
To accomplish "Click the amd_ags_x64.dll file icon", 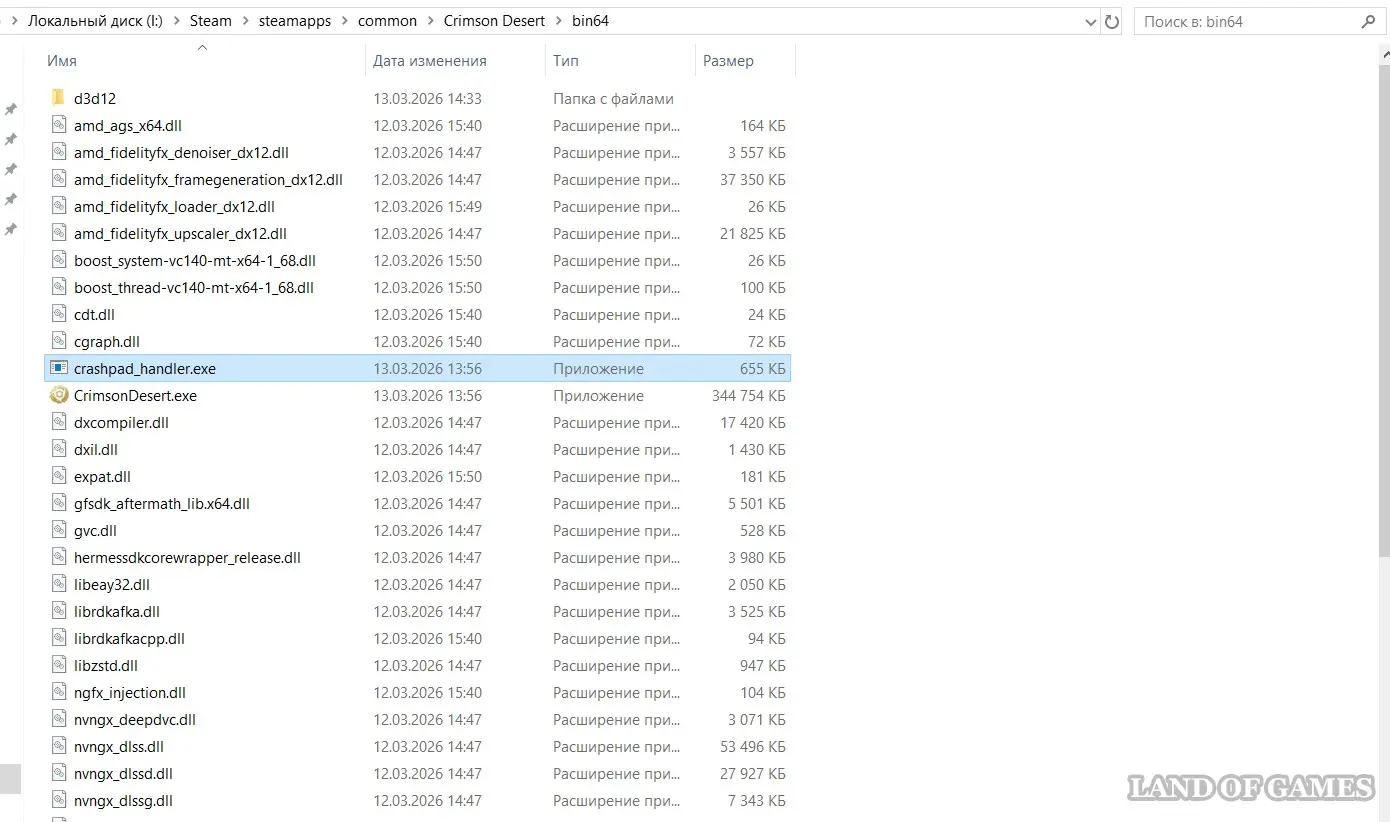I will tap(59, 125).
